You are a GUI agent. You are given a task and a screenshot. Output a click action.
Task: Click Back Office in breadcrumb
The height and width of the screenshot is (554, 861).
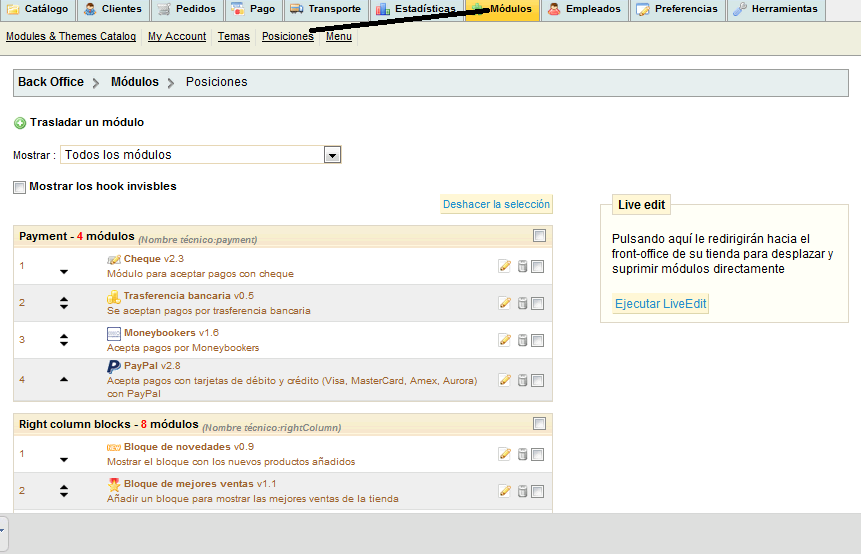tap(51, 82)
